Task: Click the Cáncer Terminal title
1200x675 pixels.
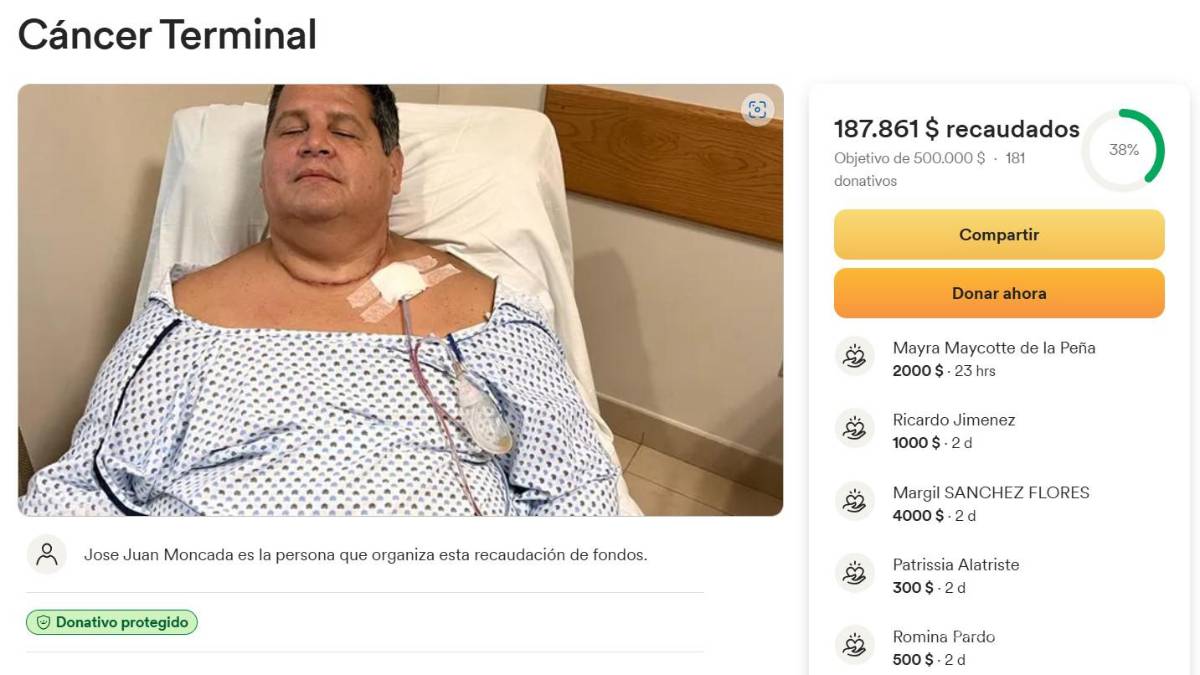Action: point(167,35)
